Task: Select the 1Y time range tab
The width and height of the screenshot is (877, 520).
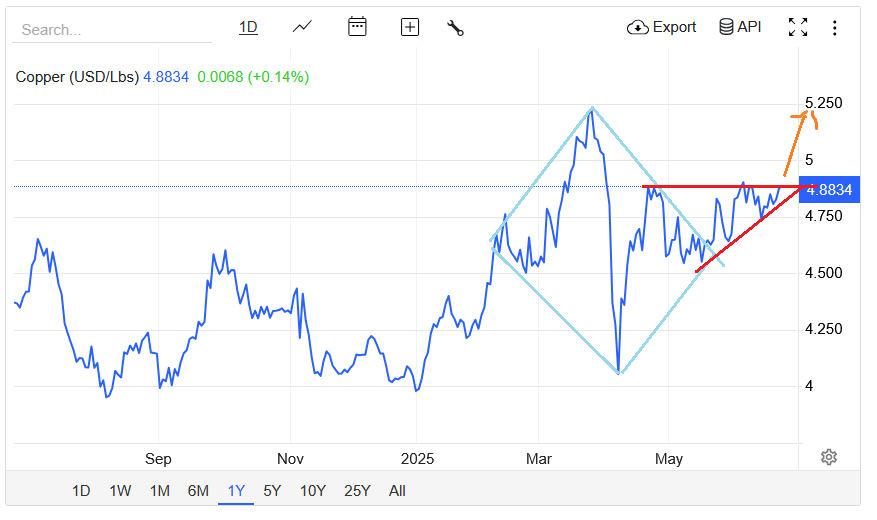Action: (236, 491)
